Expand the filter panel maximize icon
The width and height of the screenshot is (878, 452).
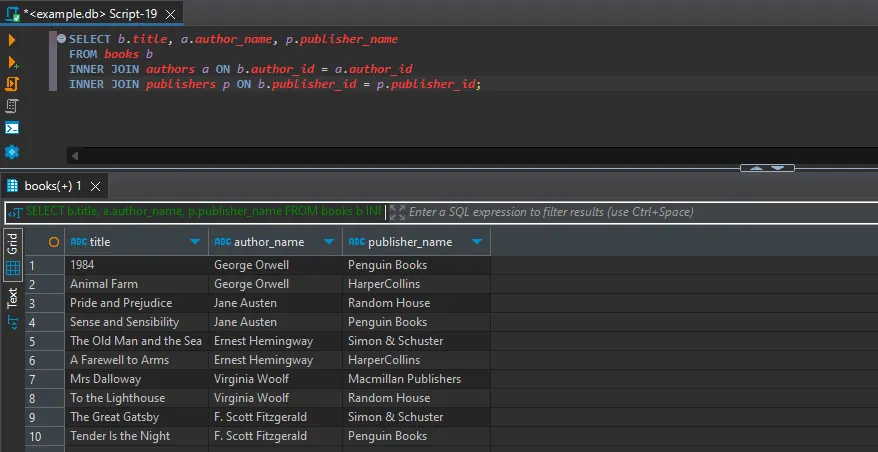397,212
